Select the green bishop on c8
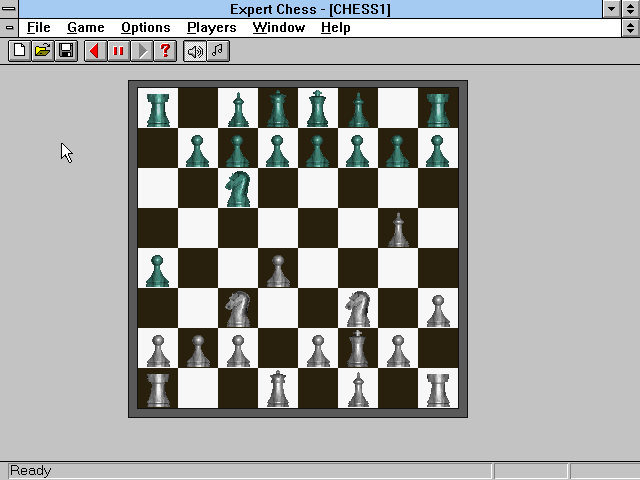This screenshot has width=640, height=480. pos(238,108)
